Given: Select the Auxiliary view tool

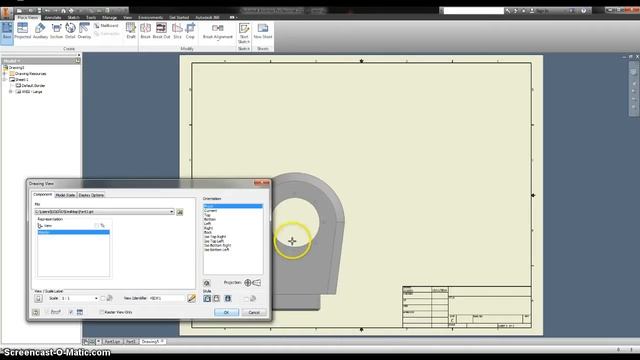Looking at the screenshot, I should pos(40,31).
